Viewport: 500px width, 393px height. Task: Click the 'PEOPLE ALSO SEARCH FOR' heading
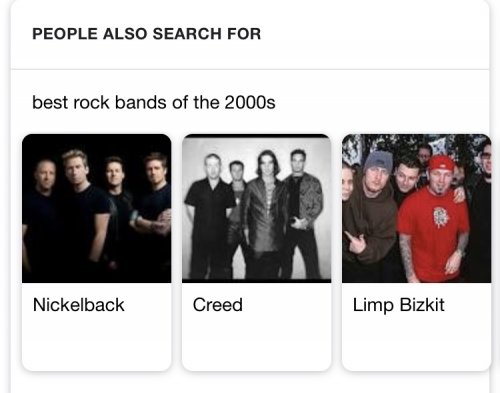pyautogui.click(x=146, y=34)
